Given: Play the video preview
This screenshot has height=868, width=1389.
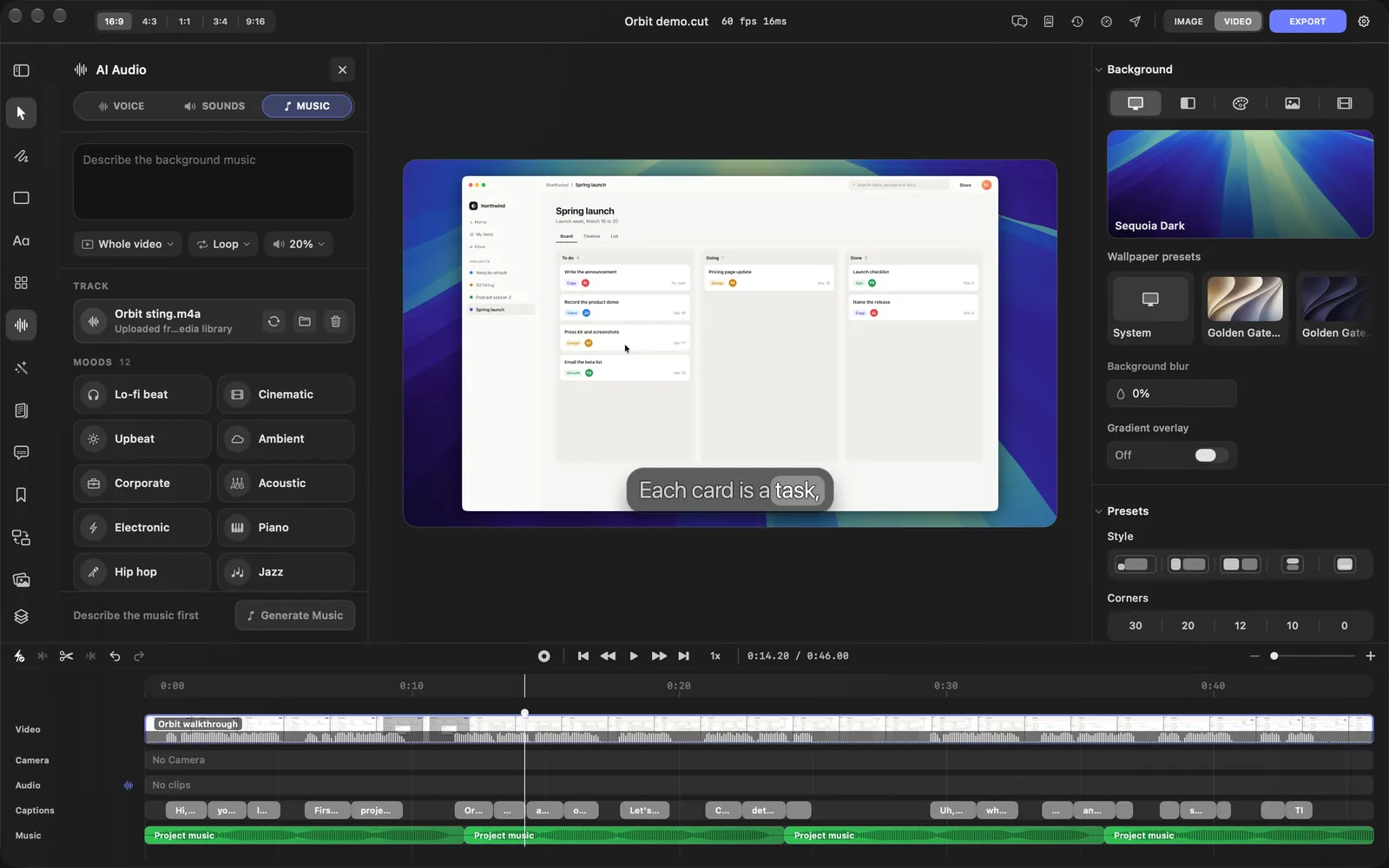Looking at the screenshot, I should 634,656.
